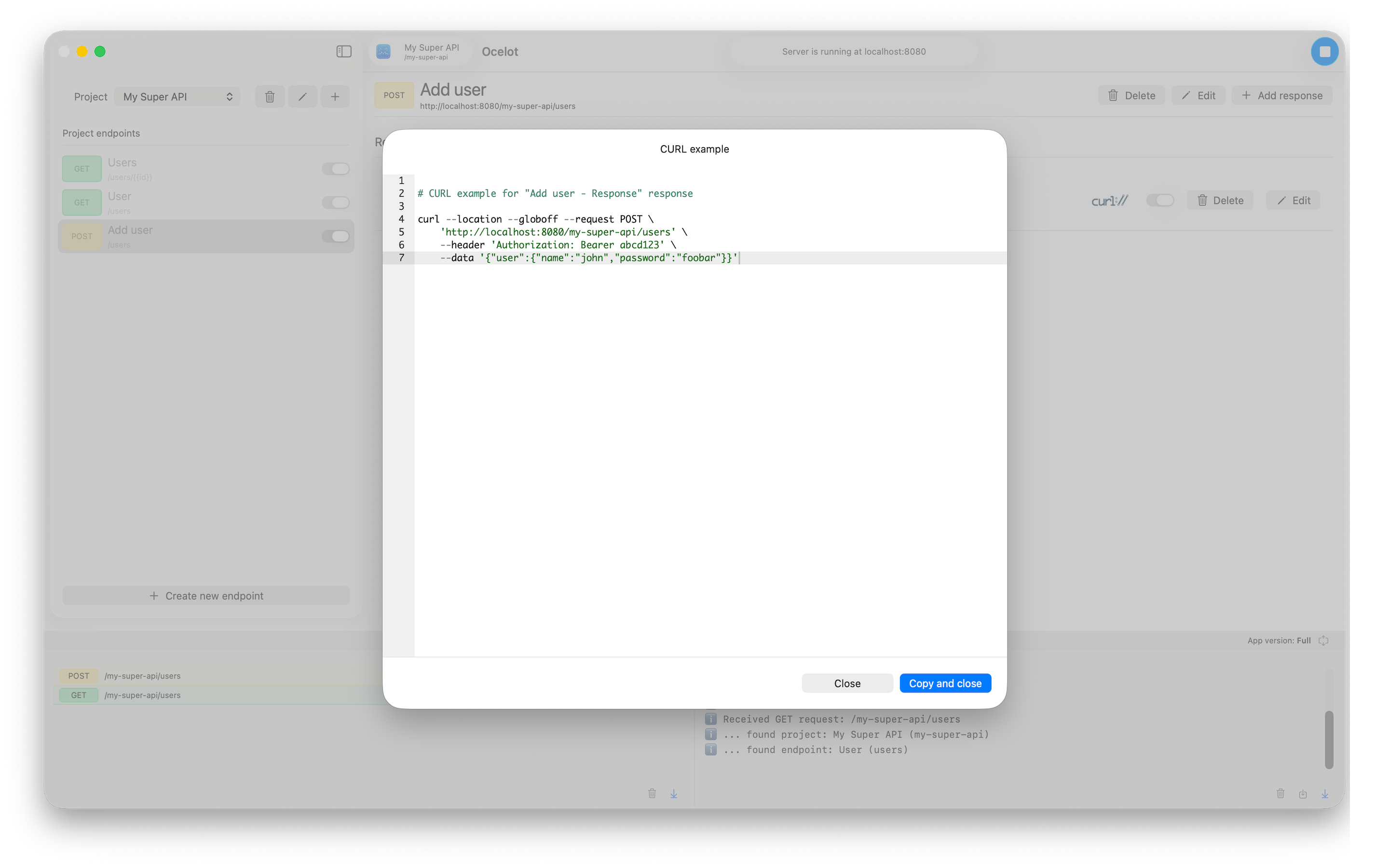Open the My Super API project selector
The height and width of the screenshot is (868, 1389).
click(177, 96)
